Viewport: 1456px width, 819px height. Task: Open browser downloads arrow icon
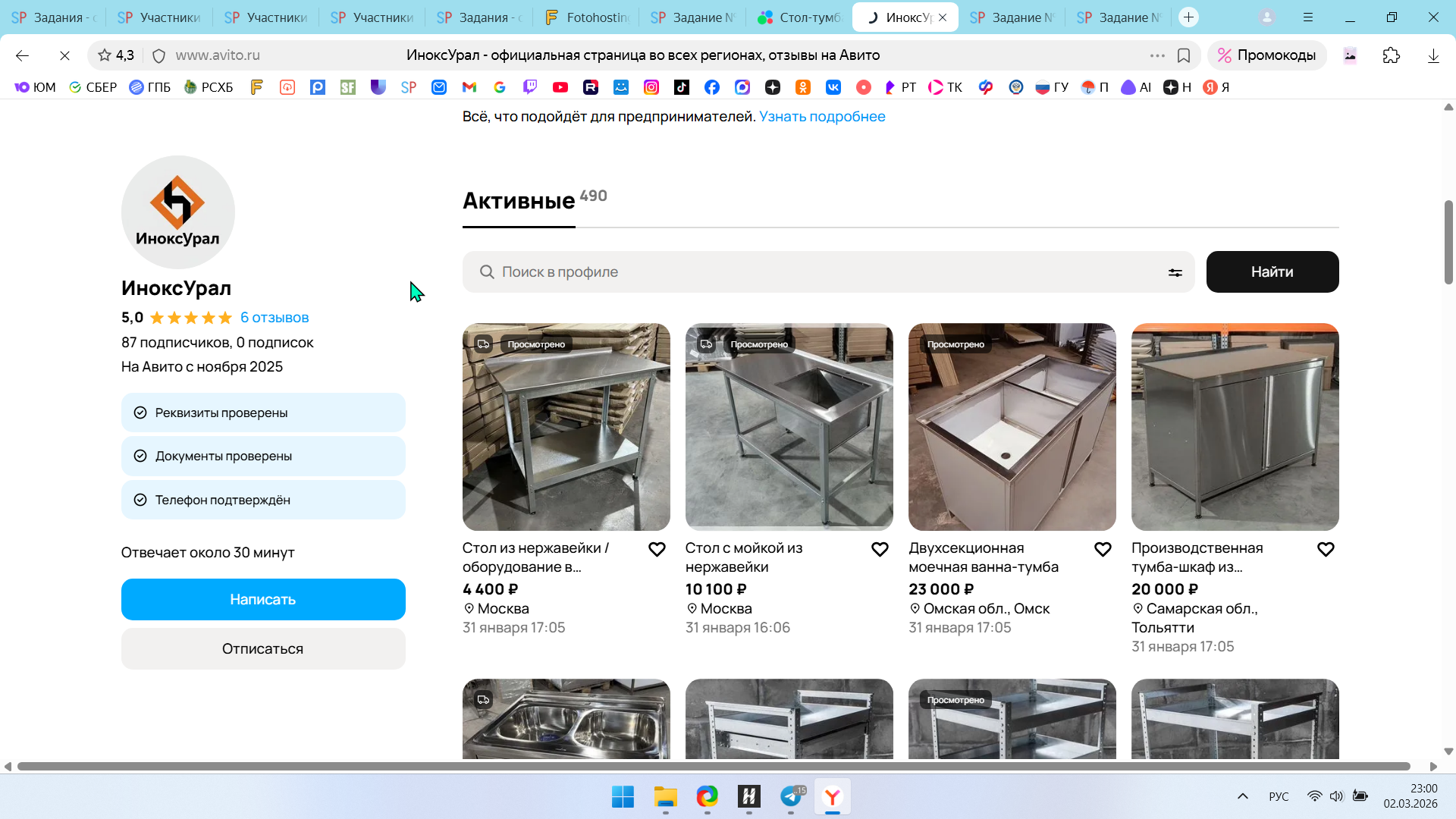click(x=1433, y=55)
